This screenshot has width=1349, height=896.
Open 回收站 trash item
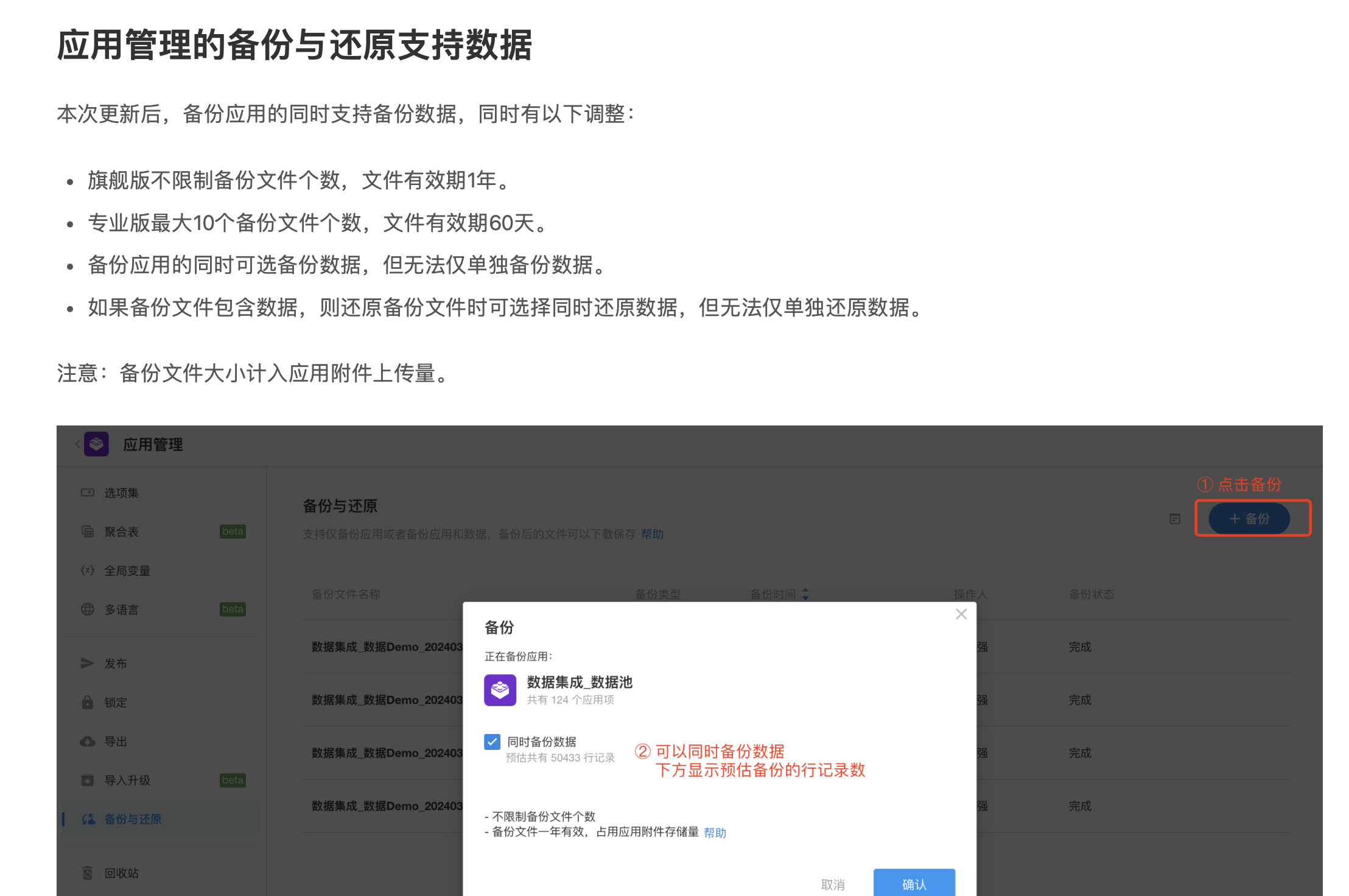click(x=122, y=873)
